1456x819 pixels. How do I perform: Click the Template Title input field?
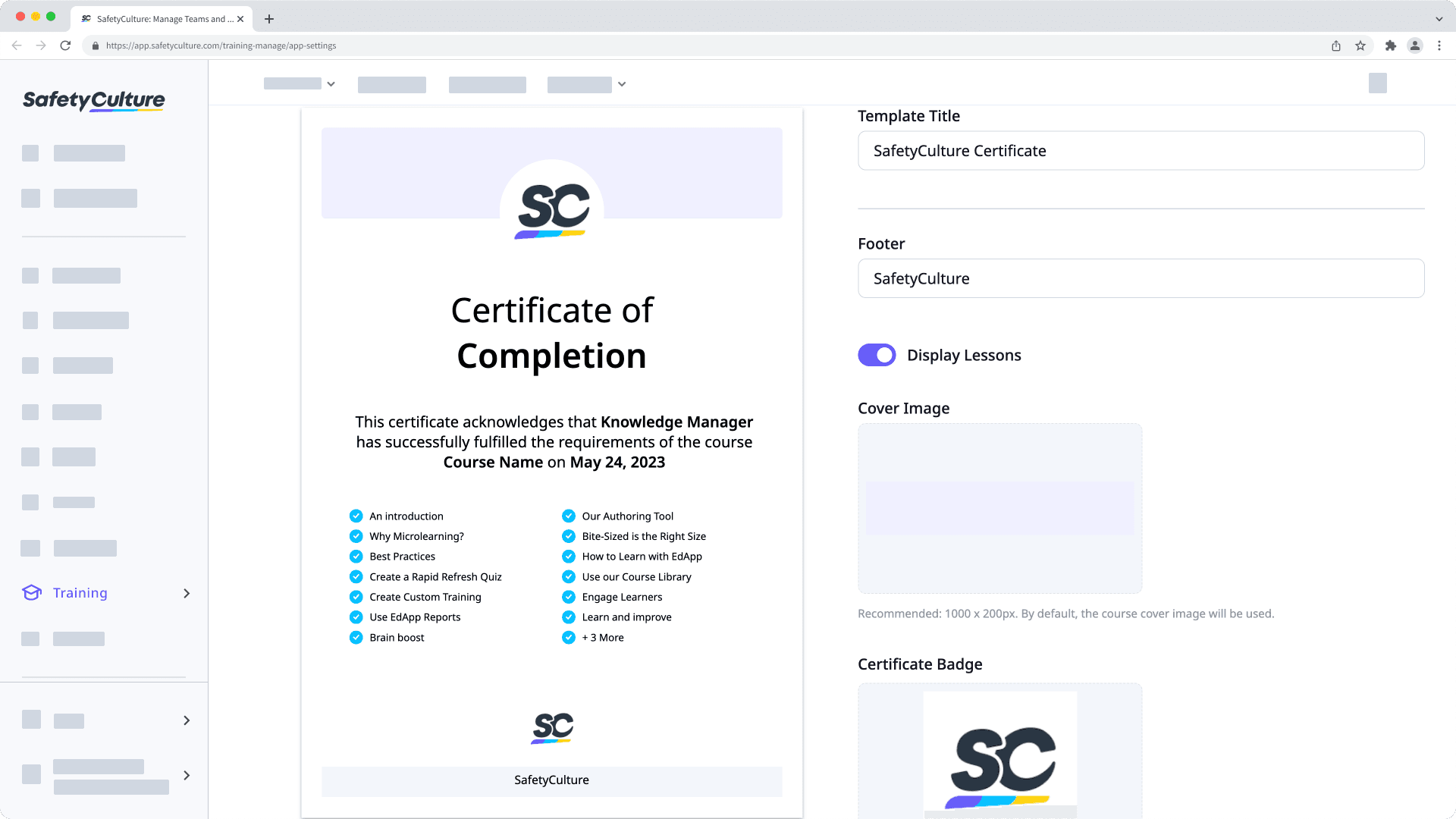tap(1140, 151)
